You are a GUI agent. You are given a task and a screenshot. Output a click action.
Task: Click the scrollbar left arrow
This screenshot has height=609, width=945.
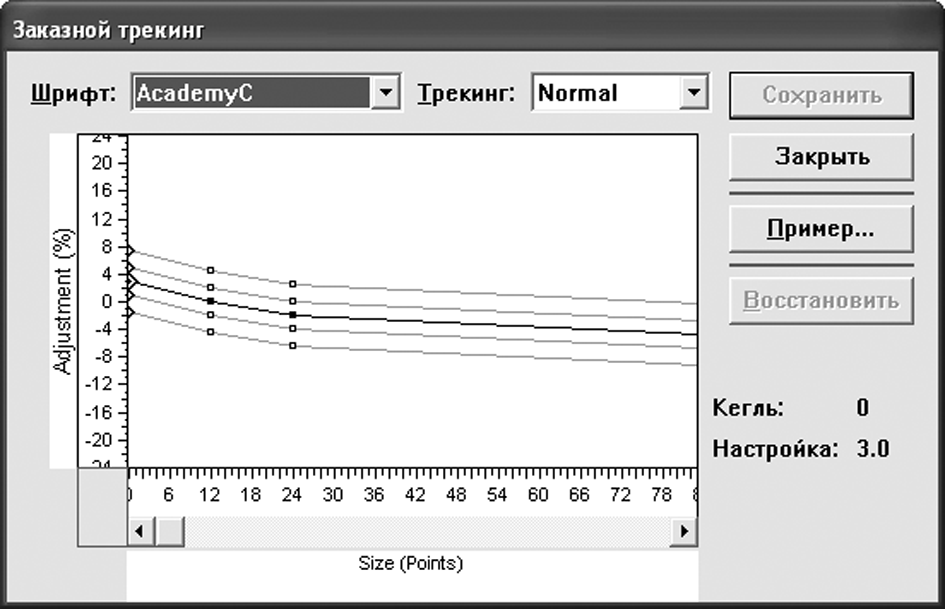141,531
